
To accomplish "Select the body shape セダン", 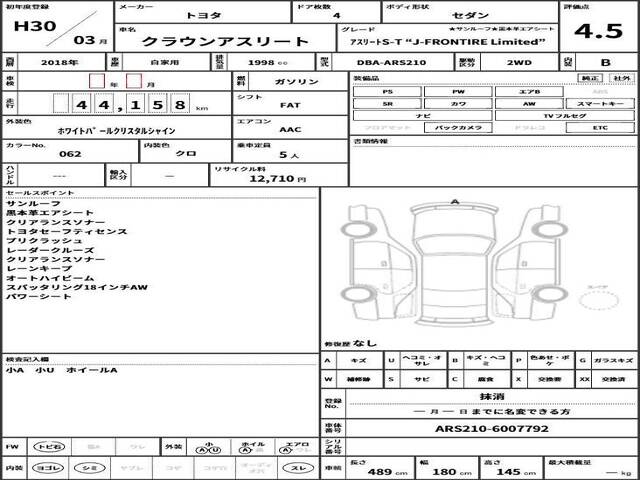I will click(470, 16).
